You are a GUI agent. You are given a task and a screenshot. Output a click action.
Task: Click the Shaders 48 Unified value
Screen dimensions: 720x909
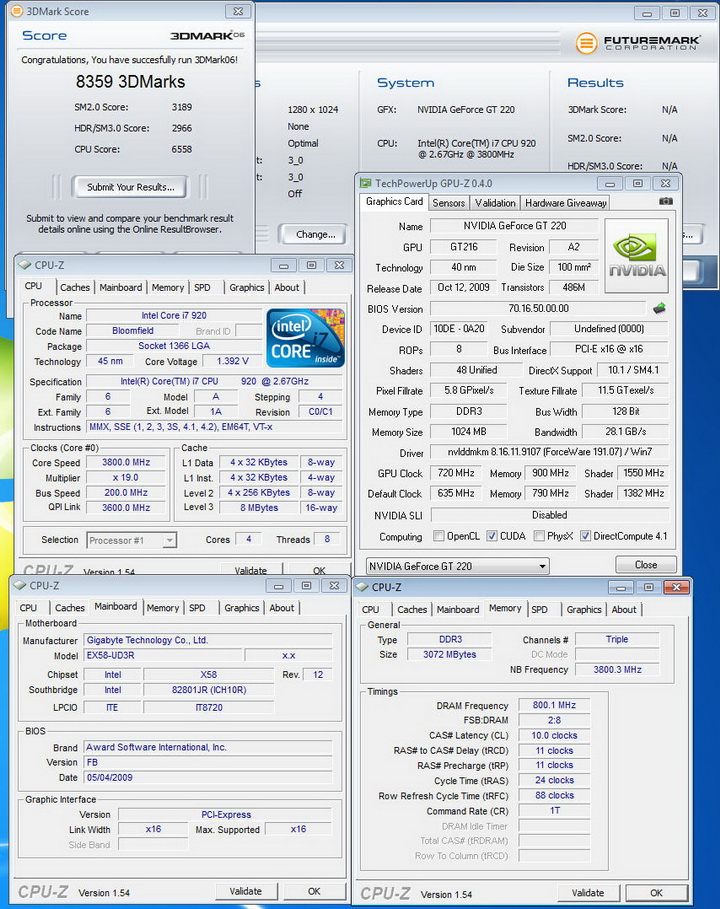tap(476, 370)
